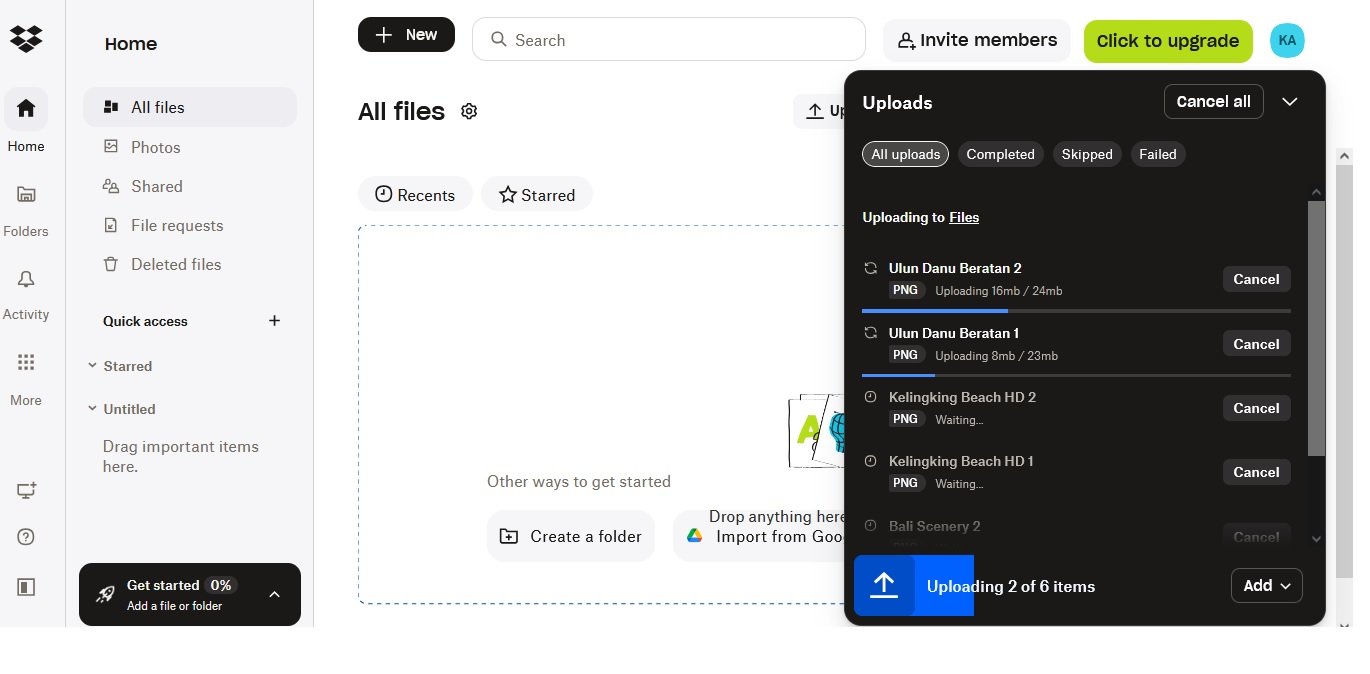Image resolution: width=1370 pixels, height=674 pixels.
Task: Cancel Ulun Danu Beratan 1 upload
Action: tap(1256, 344)
